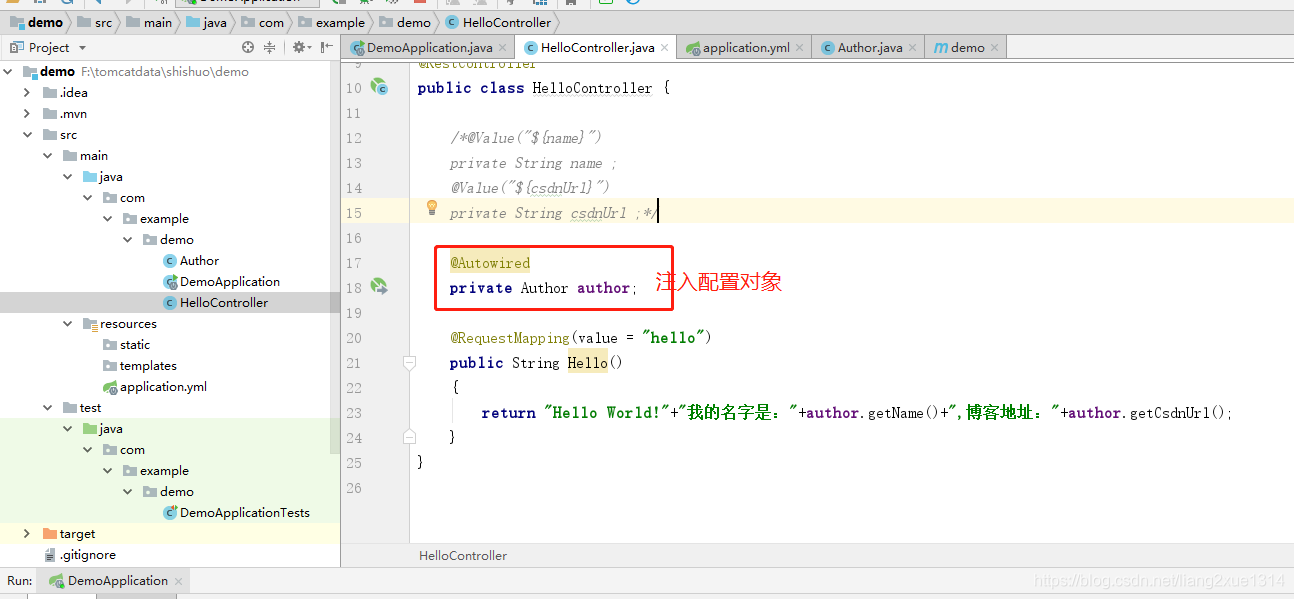Click the Hello method name on line 21
The image size is (1294, 599).
(587, 363)
